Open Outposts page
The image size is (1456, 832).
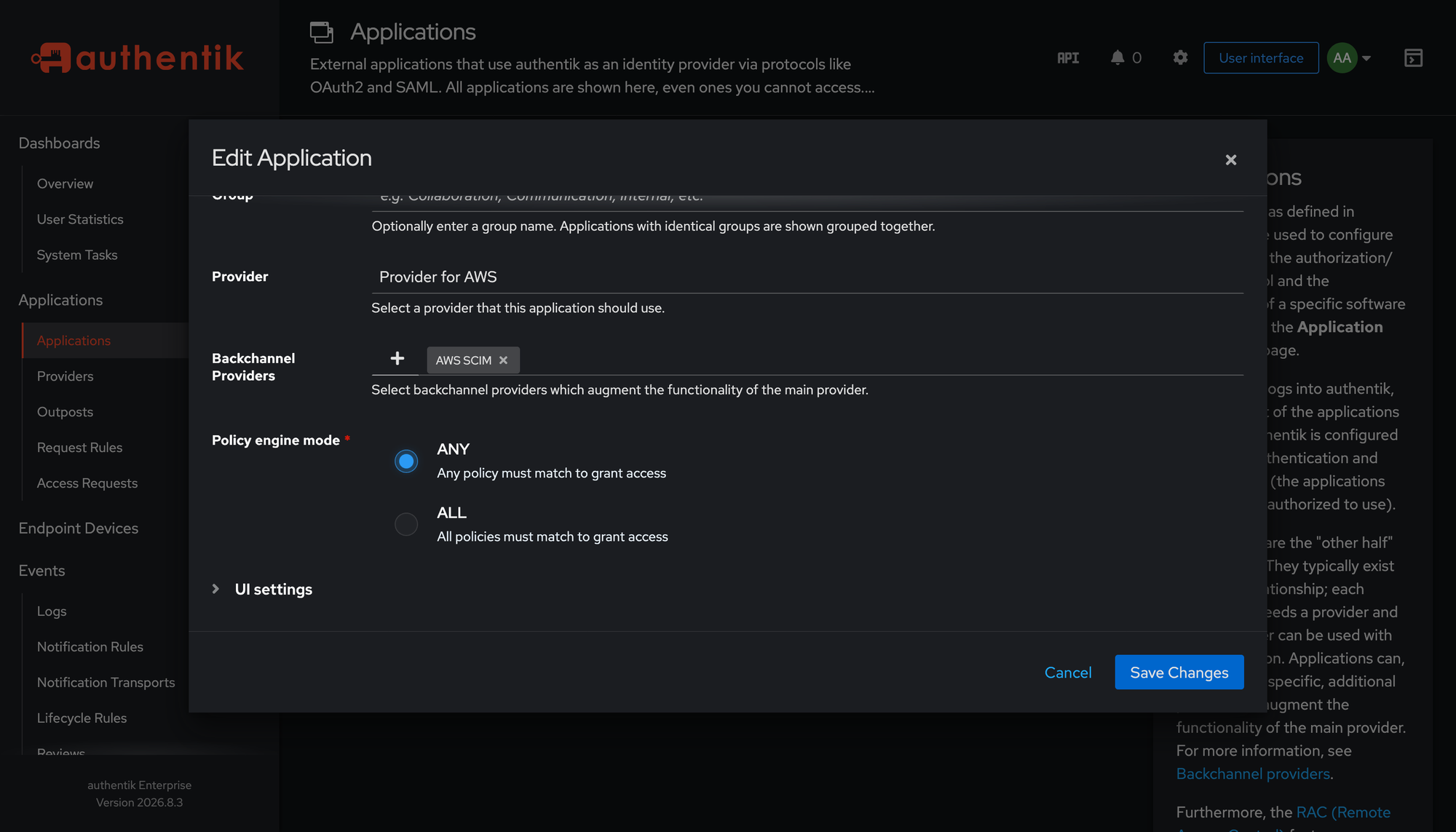[65, 412]
